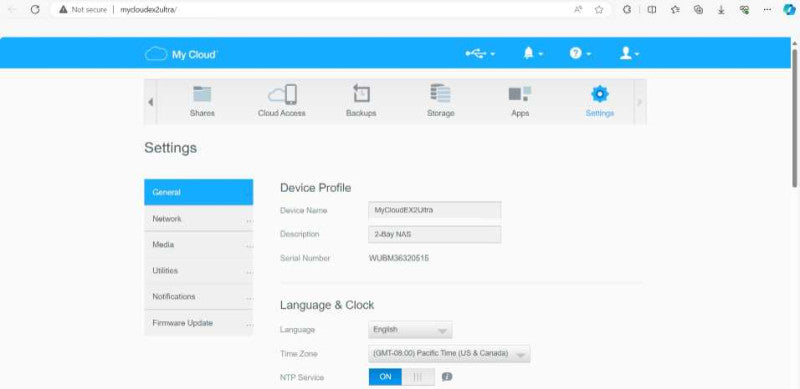Image resolution: width=800 pixels, height=389 pixels.
Task: Open the user account menu icon
Action: (x=629, y=53)
